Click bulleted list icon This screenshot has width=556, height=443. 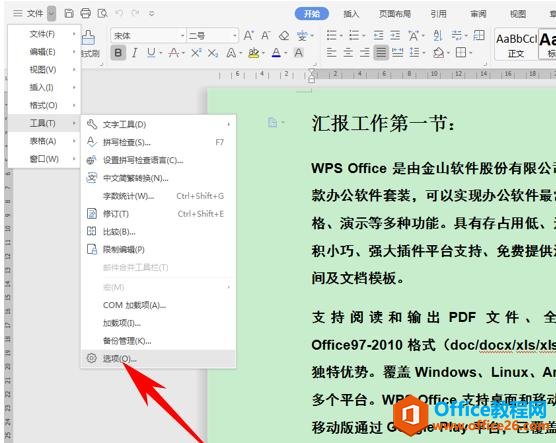[x=332, y=35]
